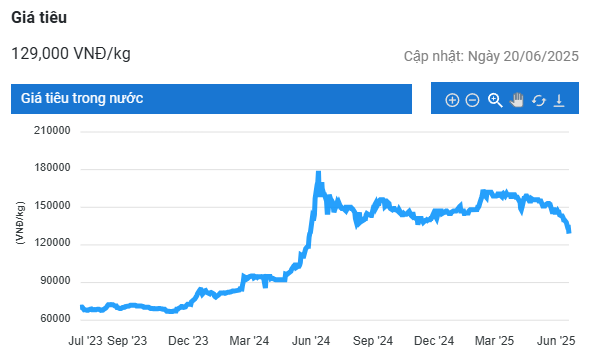Viewport: 591px width, 362px height.
Task: Click the Dec '23 x-axis label
Action: (x=188, y=341)
